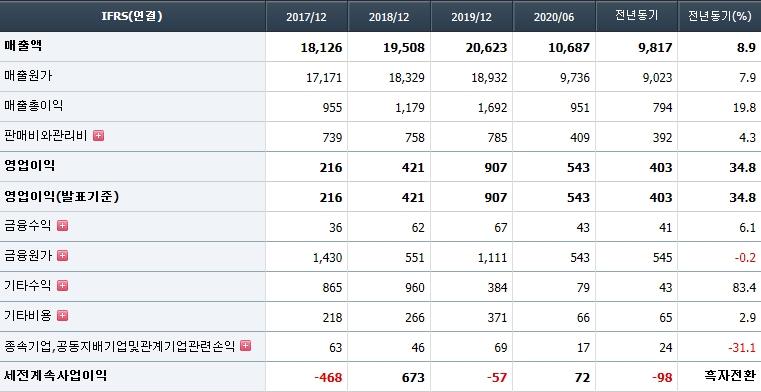Click the 371 other expenses value
Viewport: 761px width, 392px height.
pos(497,318)
